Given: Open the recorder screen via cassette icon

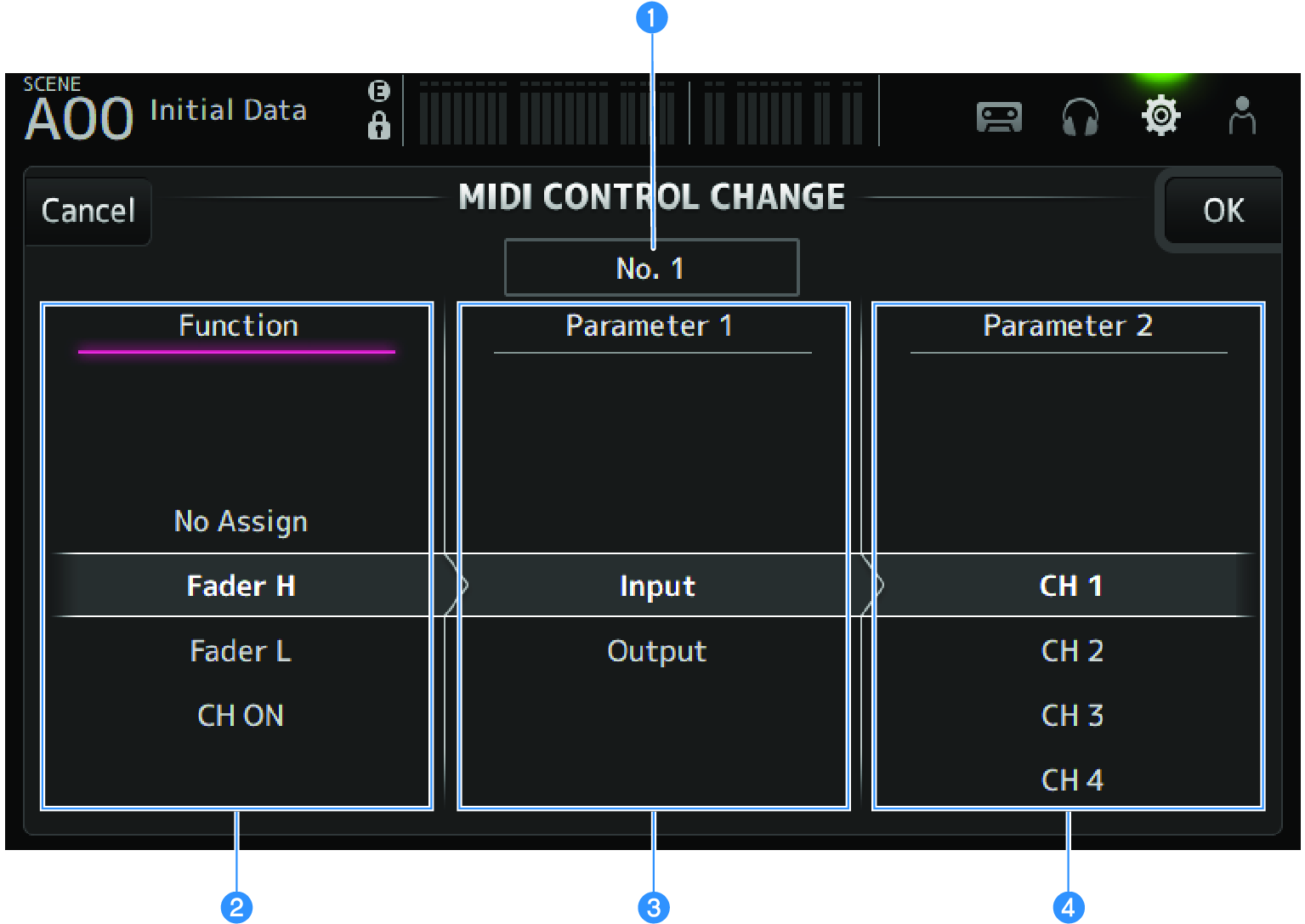Looking at the screenshot, I should pyautogui.click(x=998, y=117).
